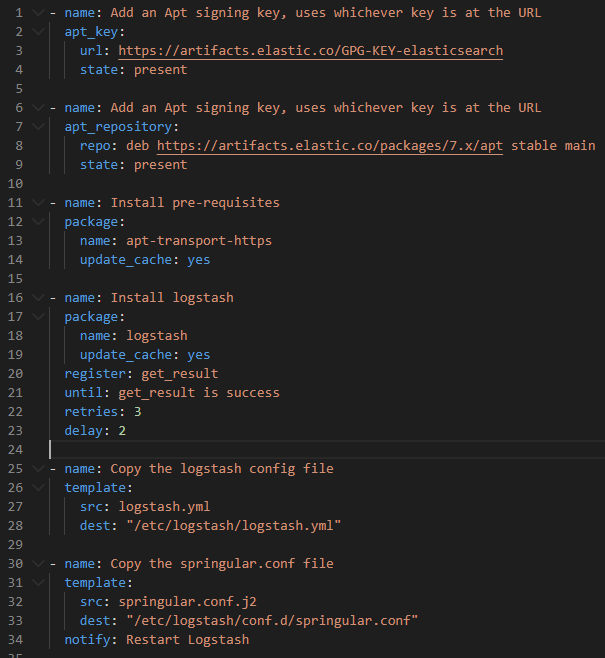Collapse the fold chevron on line 1
The width and height of the screenshot is (605, 658).
(x=38, y=13)
